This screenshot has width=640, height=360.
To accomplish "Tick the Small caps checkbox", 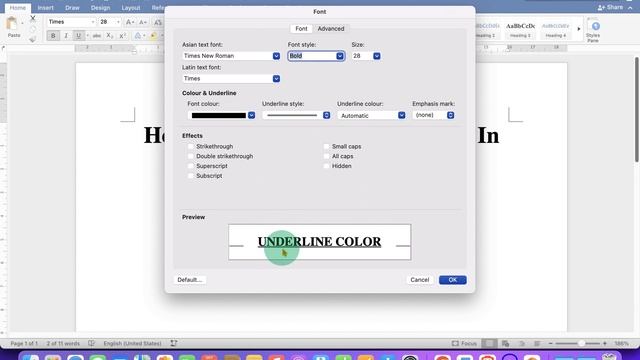I will click(x=326, y=146).
